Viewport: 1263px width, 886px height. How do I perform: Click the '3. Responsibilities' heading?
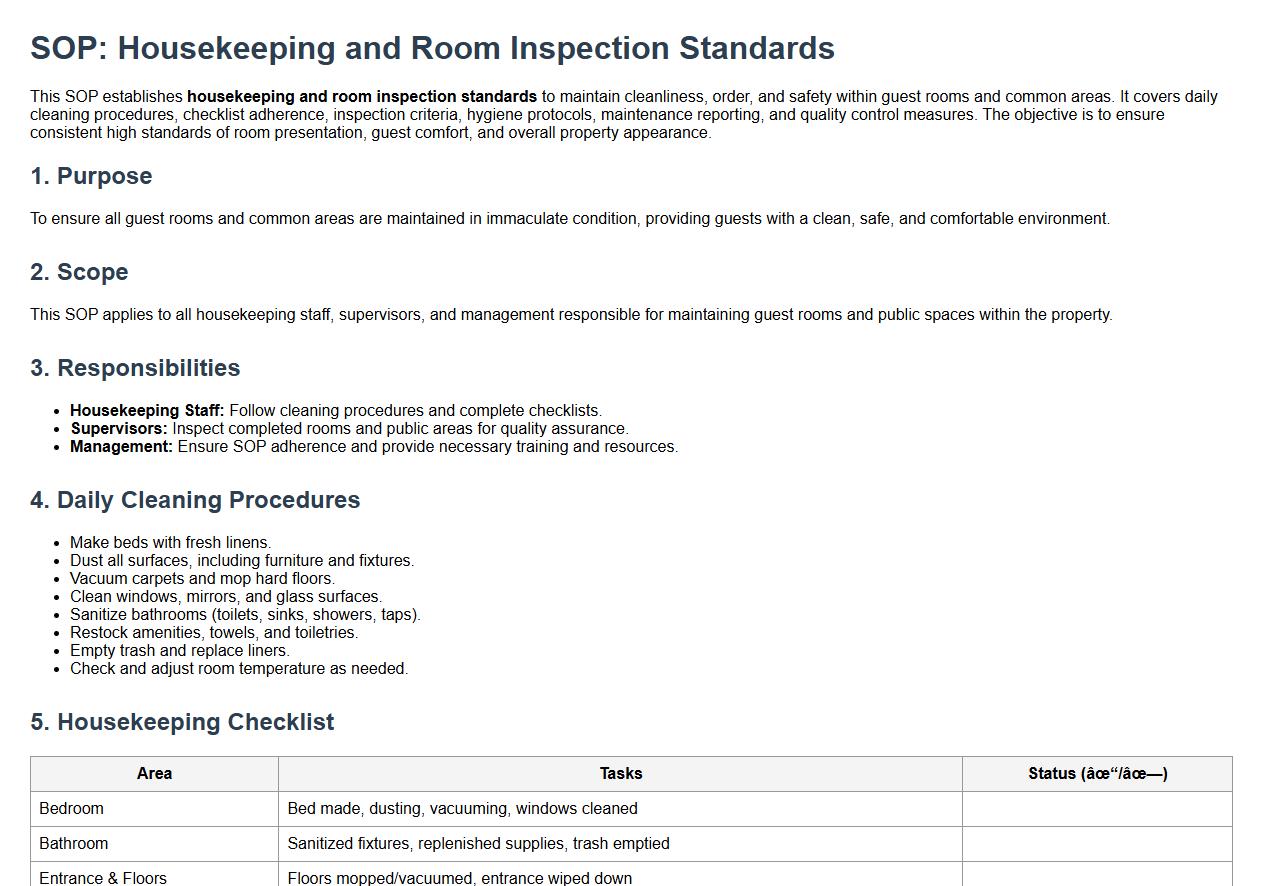click(135, 368)
